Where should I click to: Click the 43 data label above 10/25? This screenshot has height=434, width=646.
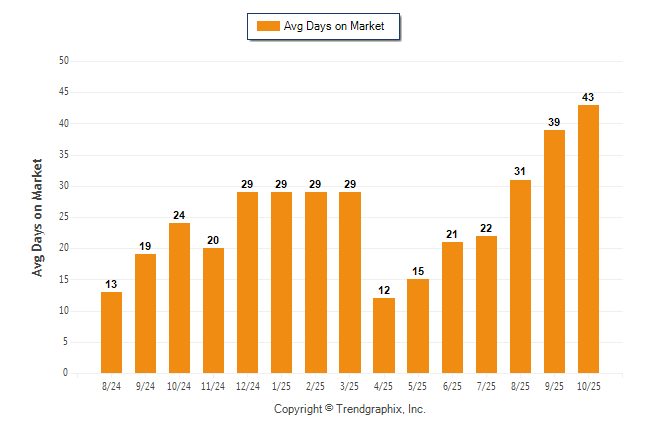click(588, 97)
